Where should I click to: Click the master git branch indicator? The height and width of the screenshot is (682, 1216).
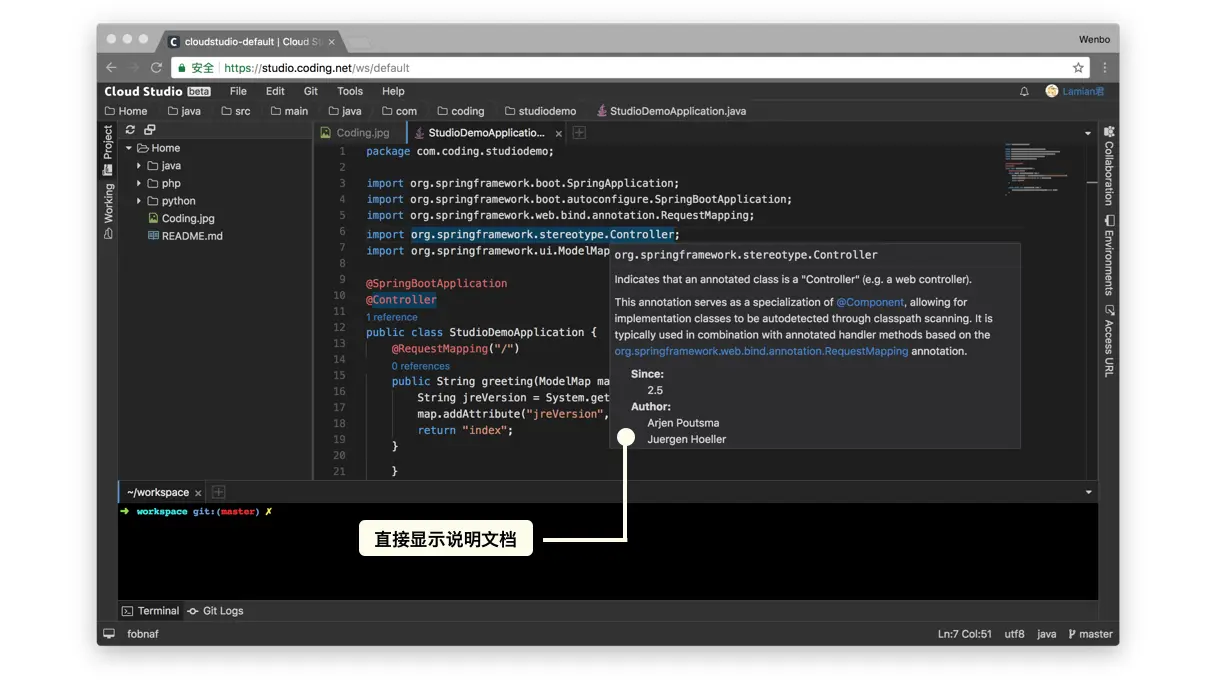pyautogui.click(x=1090, y=634)
